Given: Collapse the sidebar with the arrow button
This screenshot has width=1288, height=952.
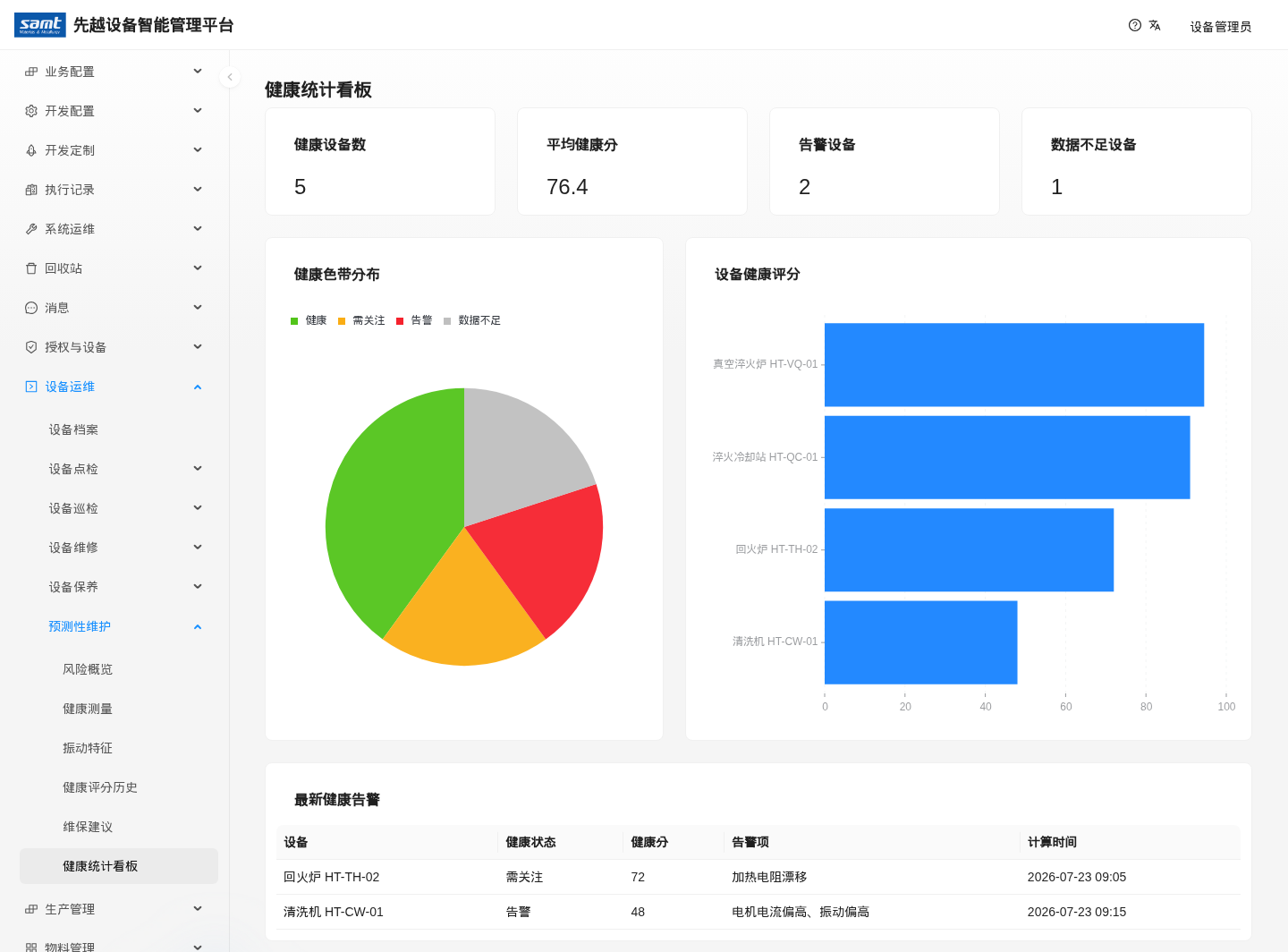Looking at the screenshot, I should (230, 77).
